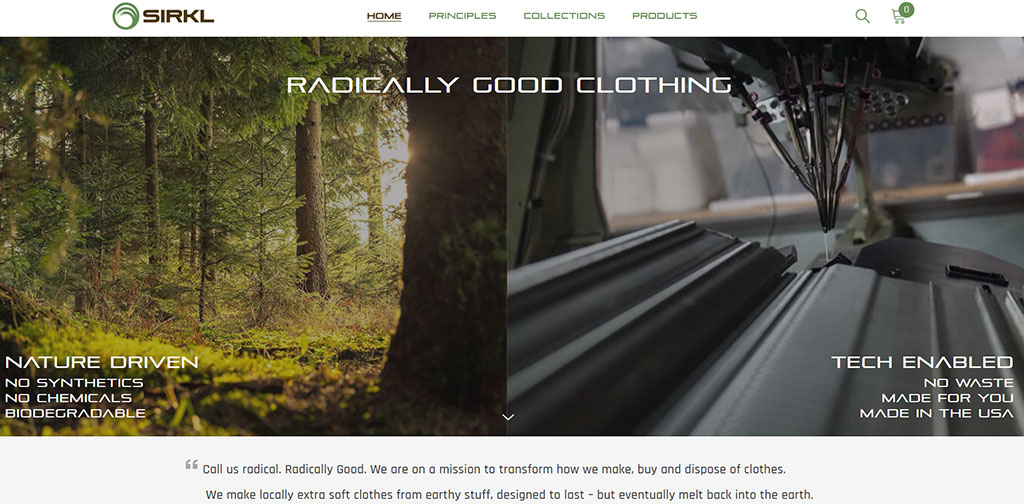Select the Nature Driven heading
1024x504 pixels.
pos(101,362)
